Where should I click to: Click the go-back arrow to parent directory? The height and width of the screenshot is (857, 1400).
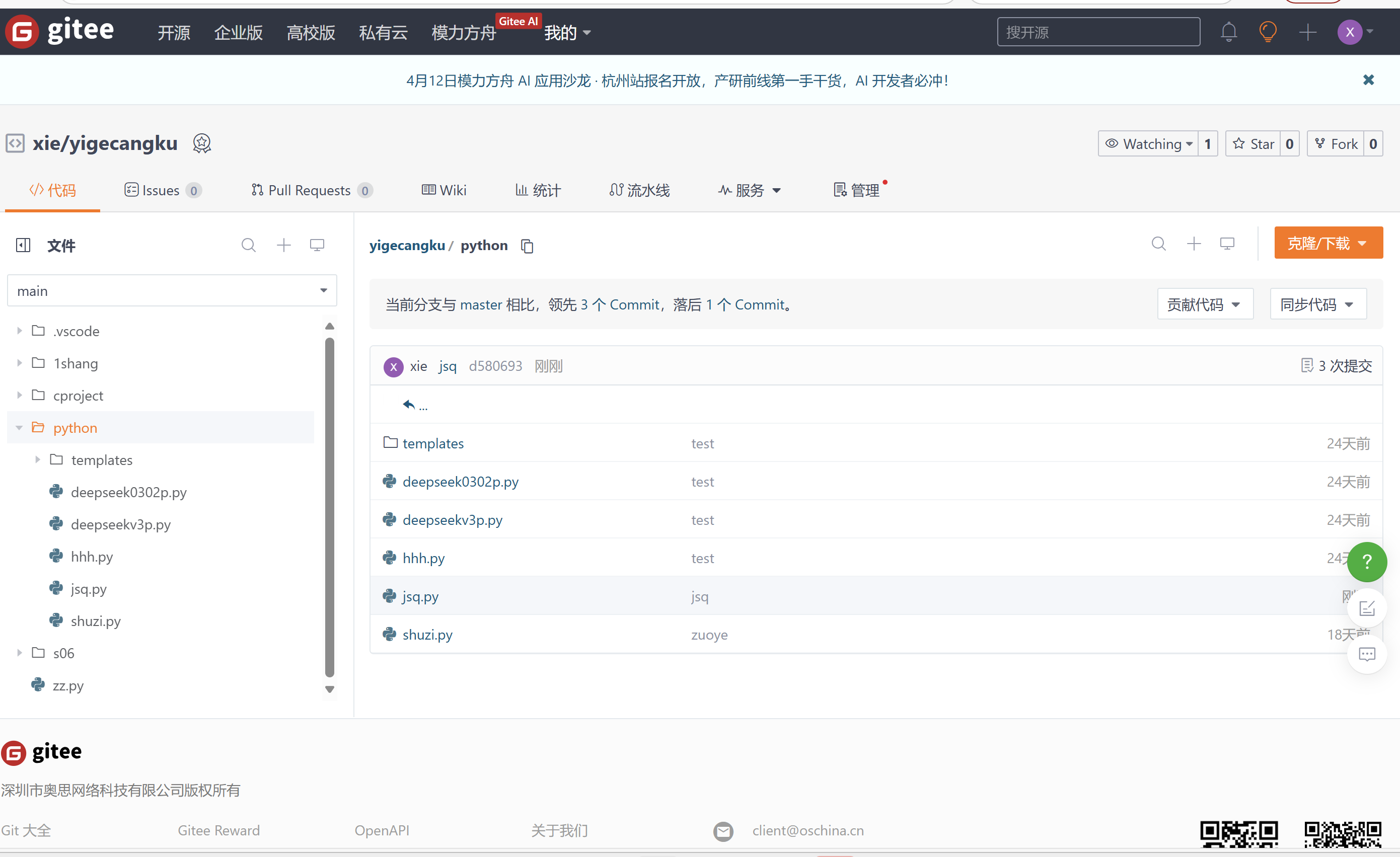click(x=409, y=405)
